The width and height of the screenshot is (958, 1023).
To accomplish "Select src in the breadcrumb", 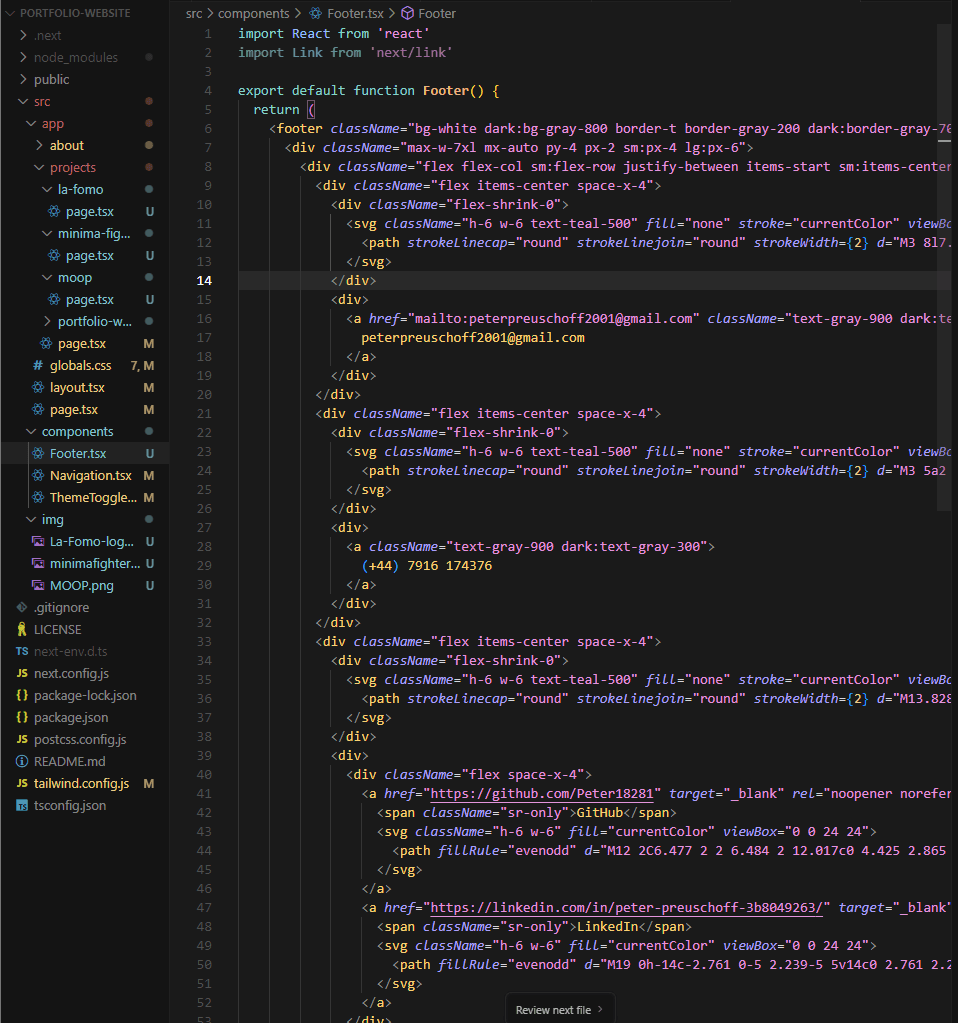I will pyautogui.click(x=194, y=13).
